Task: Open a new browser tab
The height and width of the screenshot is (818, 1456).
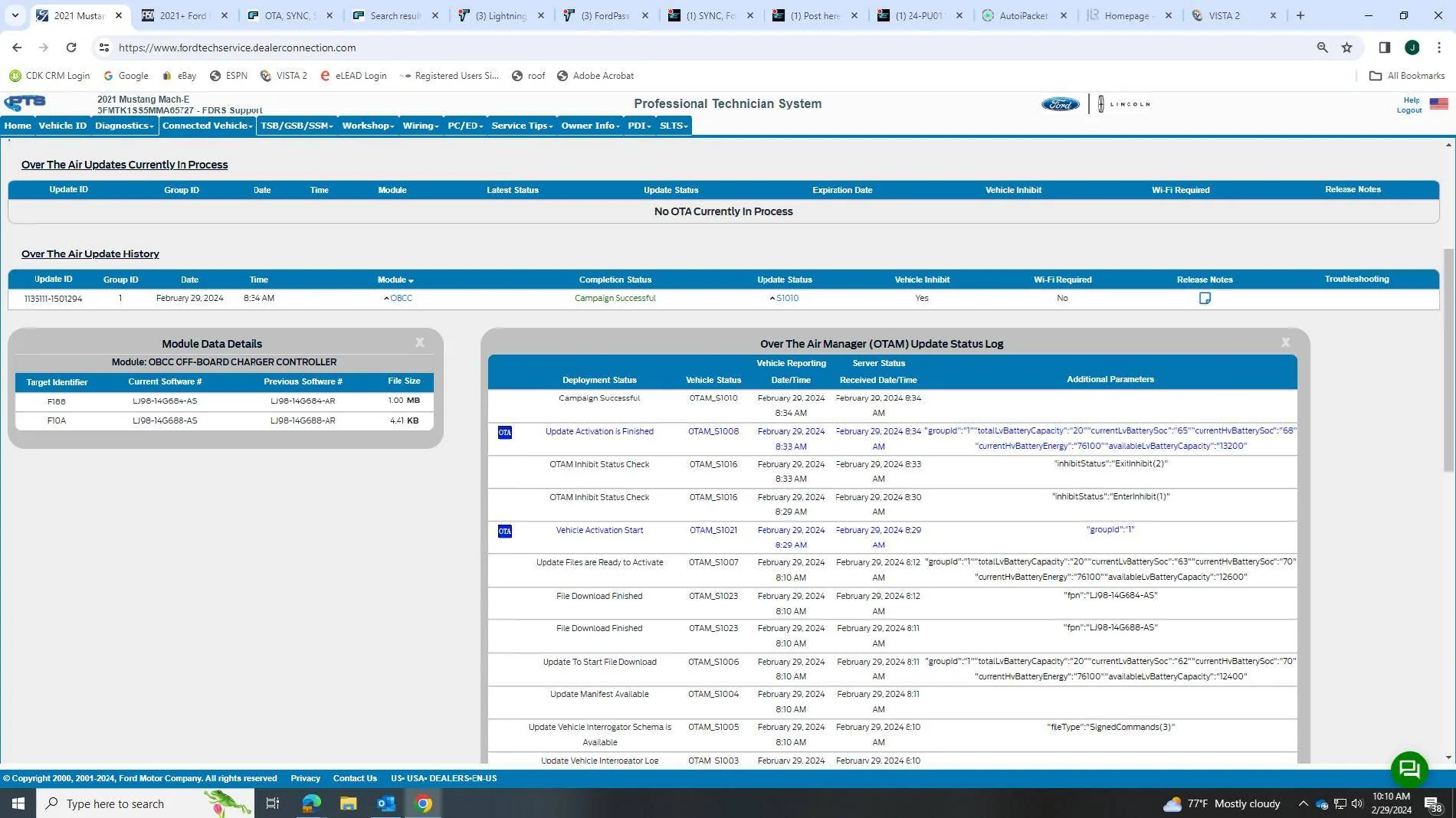Action: (x=1300, y=15)
